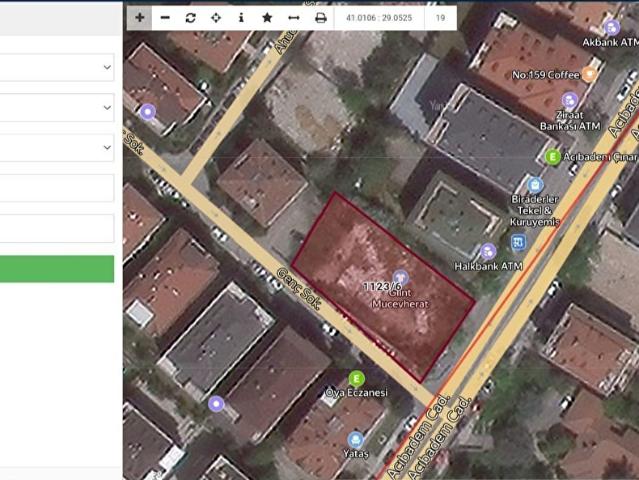
Task: Print the current map
Action: [321, 18]
